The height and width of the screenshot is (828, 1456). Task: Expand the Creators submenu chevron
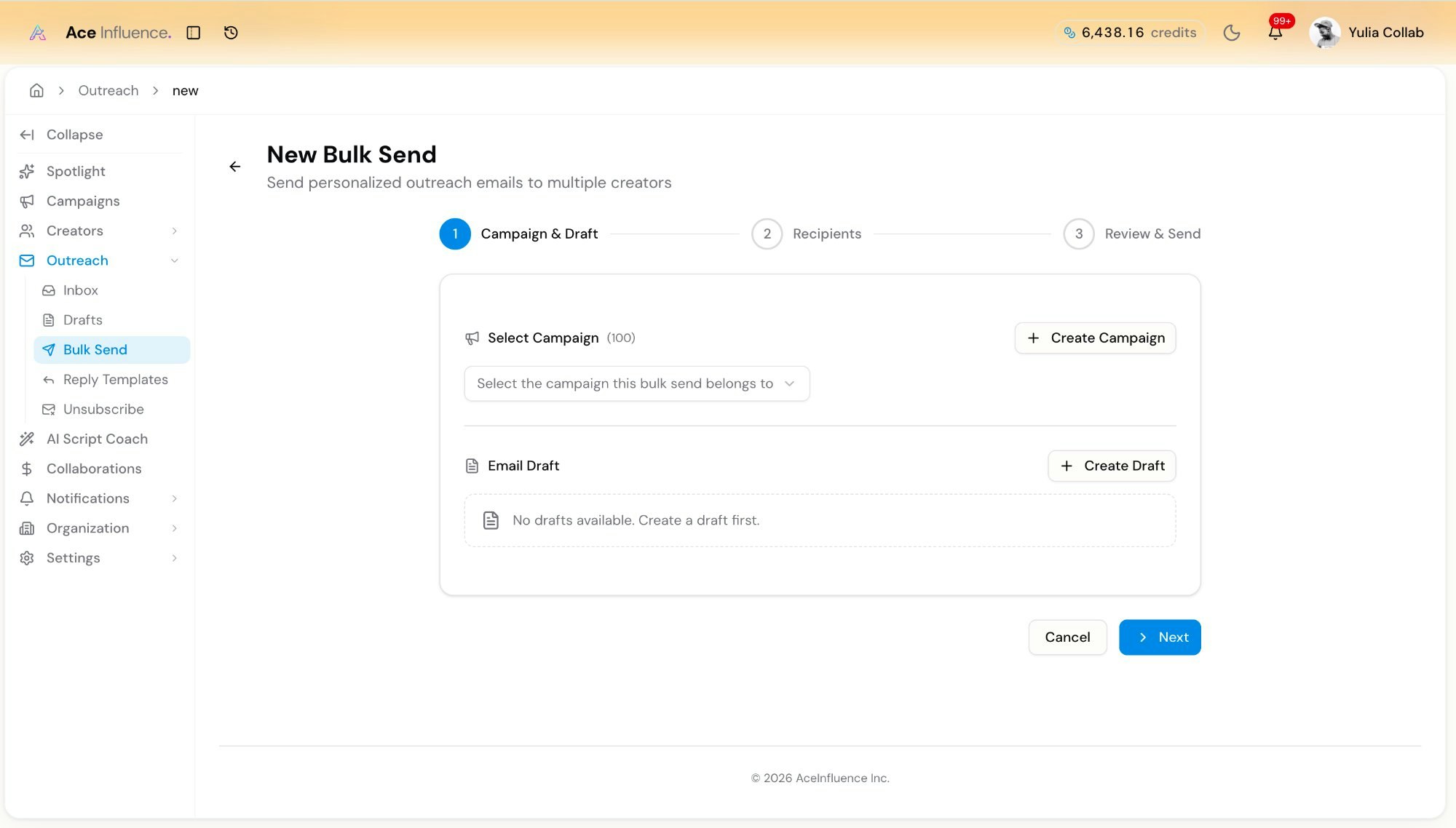[x=175, y=231]
